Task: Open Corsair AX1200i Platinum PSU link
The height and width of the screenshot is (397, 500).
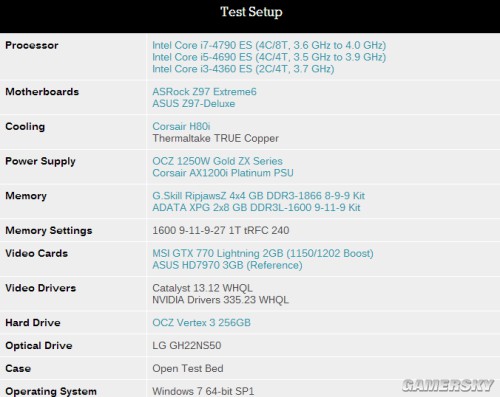Action: point(223,173)
